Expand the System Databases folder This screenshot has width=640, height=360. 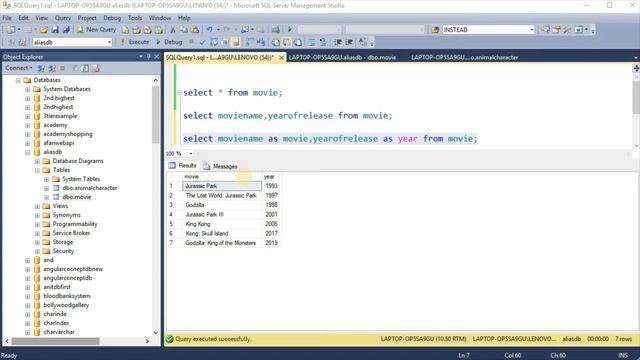coord(27,89)
